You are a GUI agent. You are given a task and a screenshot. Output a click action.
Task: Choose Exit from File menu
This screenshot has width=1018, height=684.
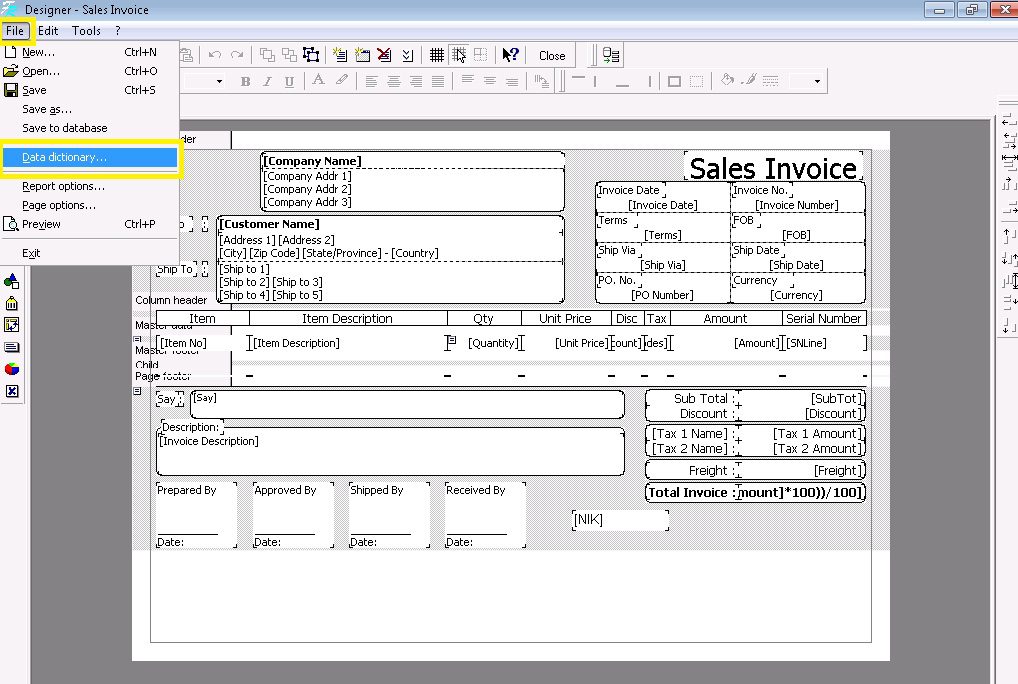click(90, 253)
